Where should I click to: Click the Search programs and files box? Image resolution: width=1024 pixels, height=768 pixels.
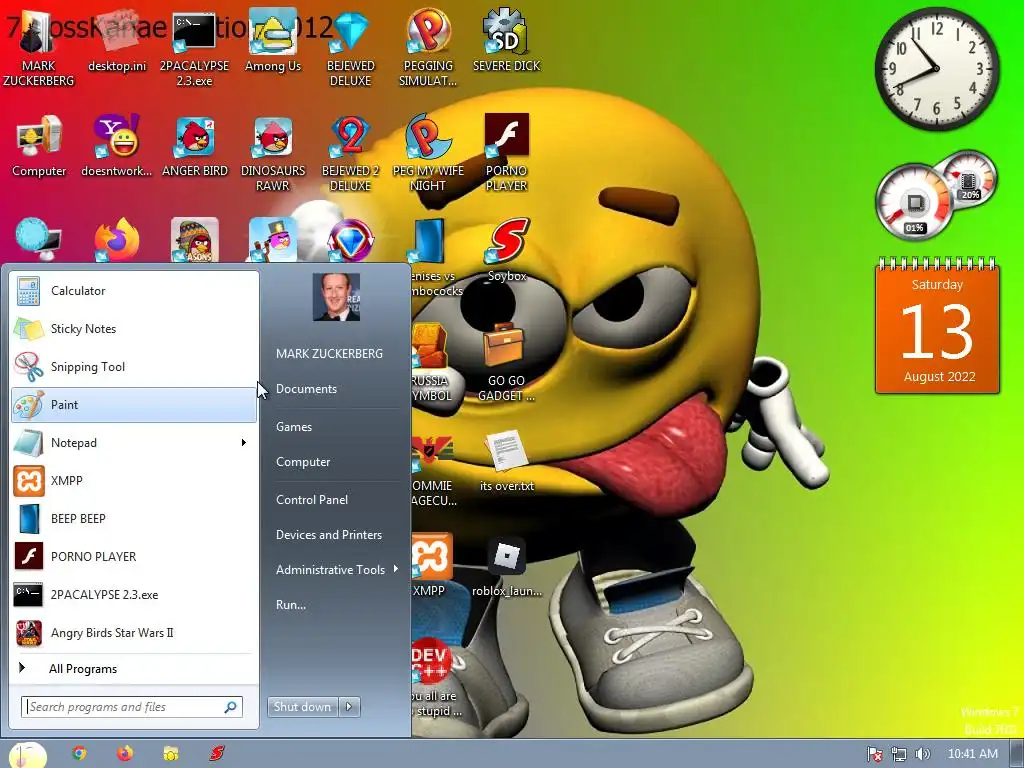[132, 707]
